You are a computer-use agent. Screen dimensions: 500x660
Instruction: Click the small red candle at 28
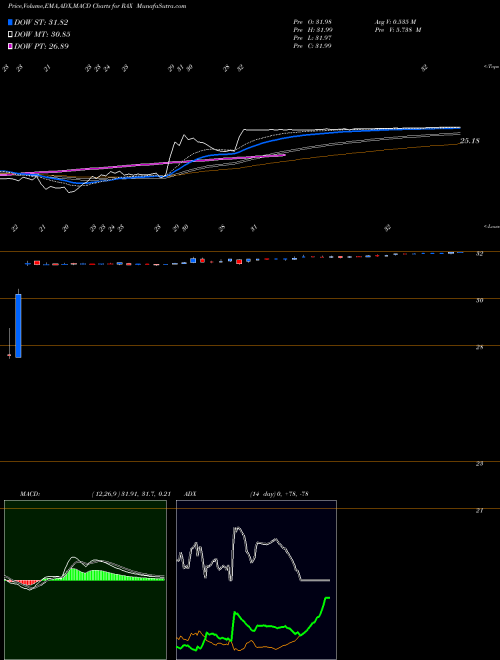point(9,356)
